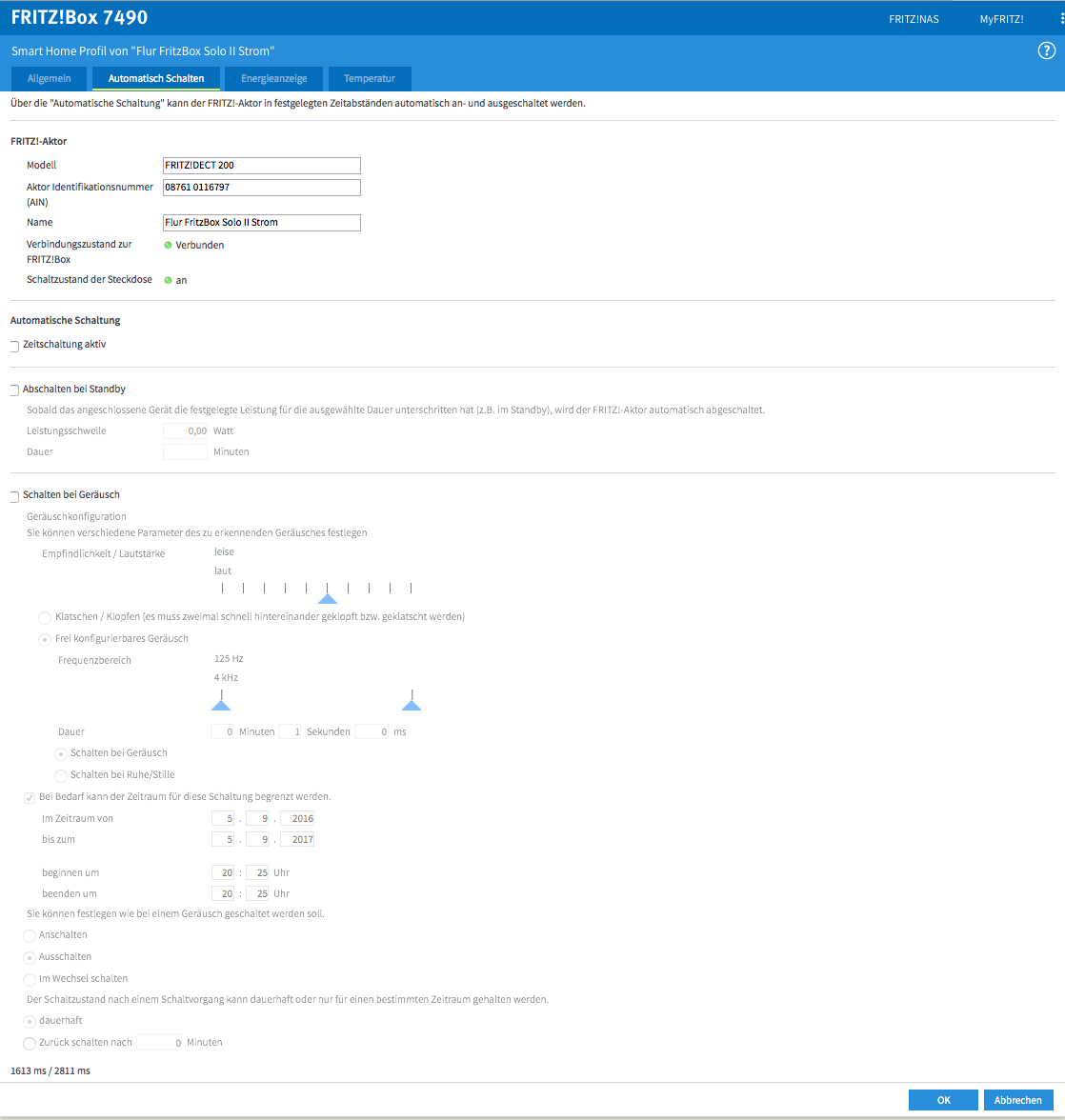Image resolution: width=1065 pixels, height=1120 pixels.
Task: Cancel with the Abbrechen button
Action: [1018, 1100]
